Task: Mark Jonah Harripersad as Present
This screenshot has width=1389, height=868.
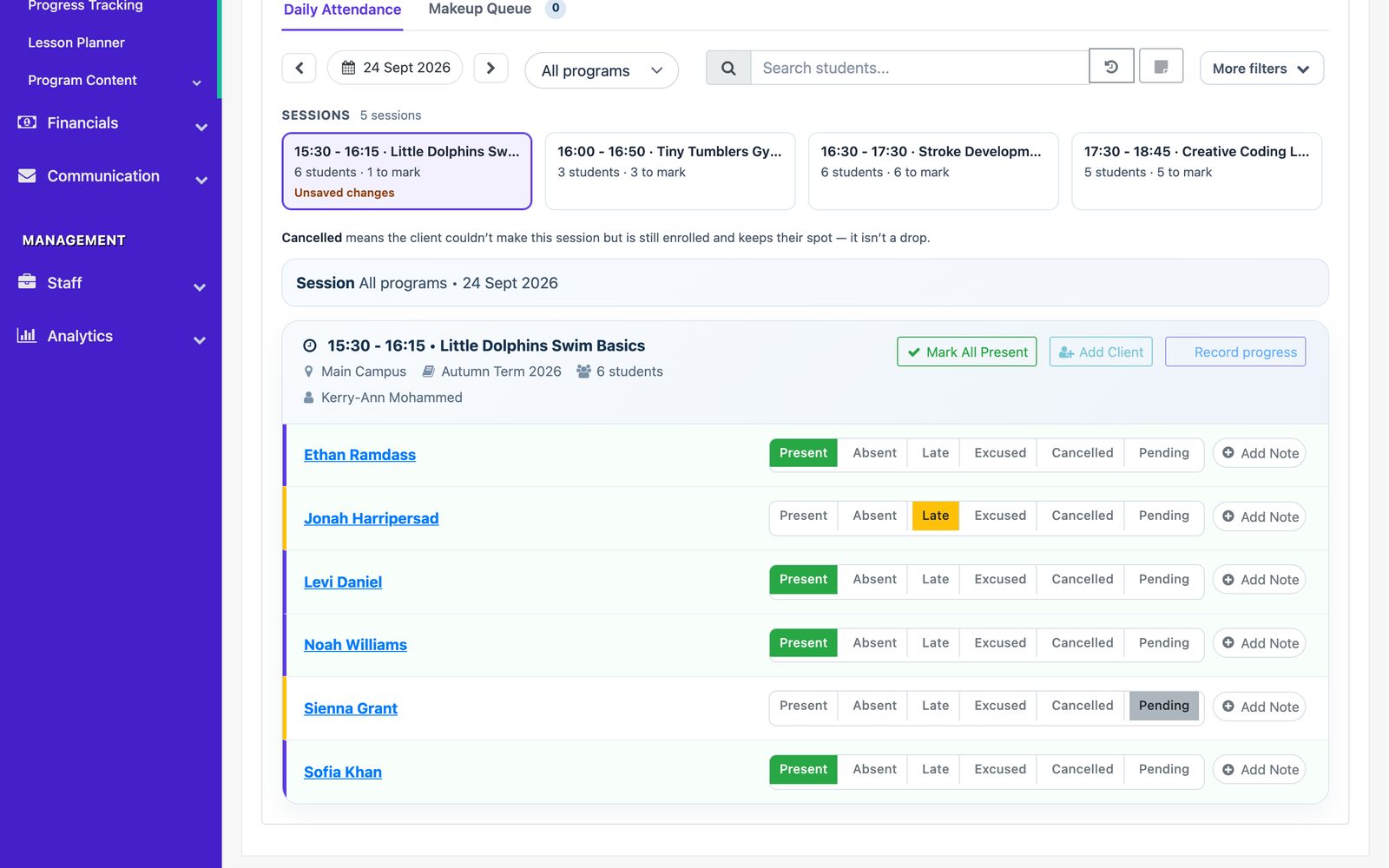Action: point(803,516)
